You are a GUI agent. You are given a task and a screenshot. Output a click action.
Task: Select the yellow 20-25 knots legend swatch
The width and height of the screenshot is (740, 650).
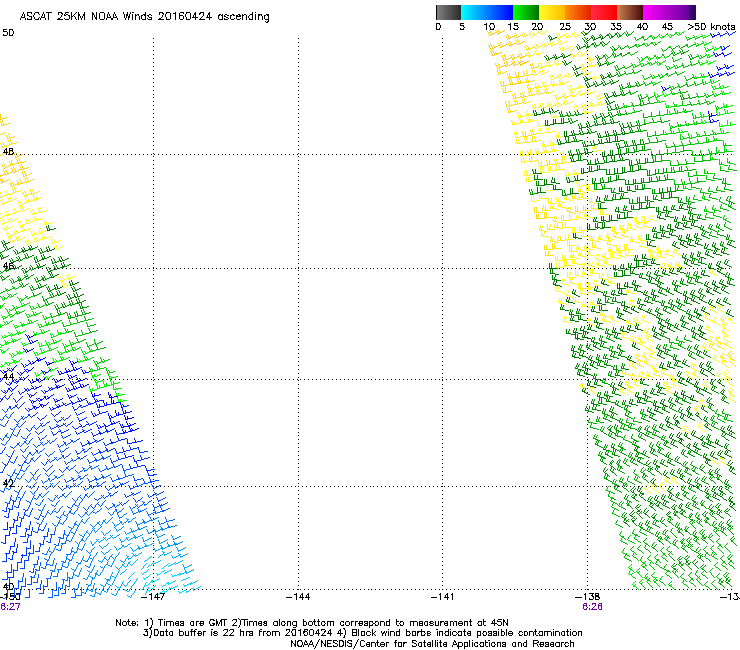pos(552,12)
